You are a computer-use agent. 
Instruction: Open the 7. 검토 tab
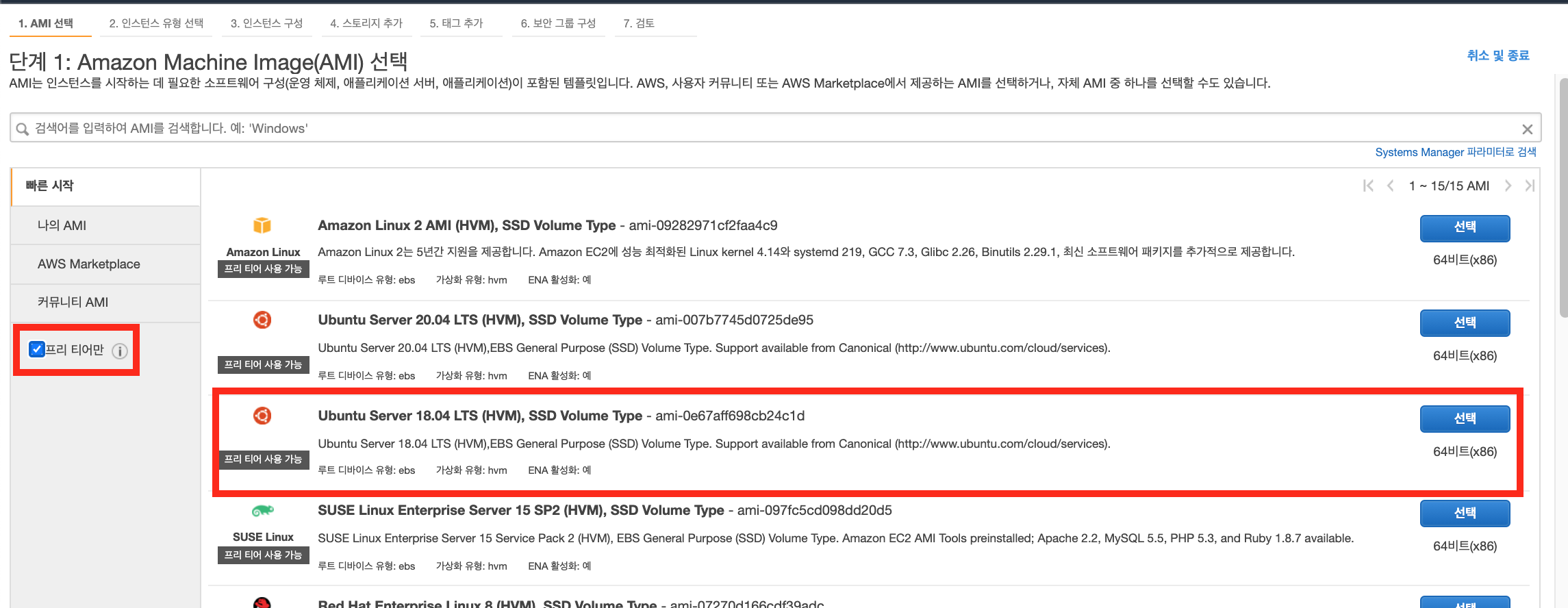[639, 23]
